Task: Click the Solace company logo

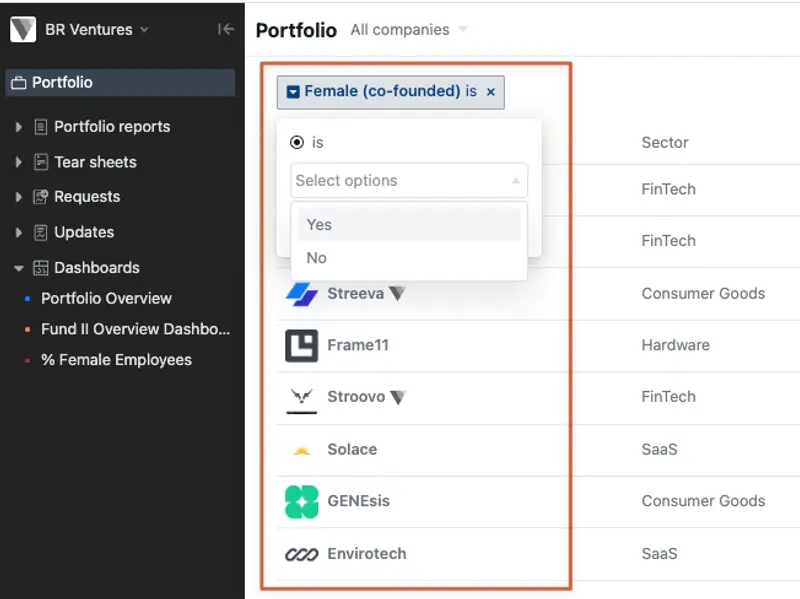Action: 302,450
